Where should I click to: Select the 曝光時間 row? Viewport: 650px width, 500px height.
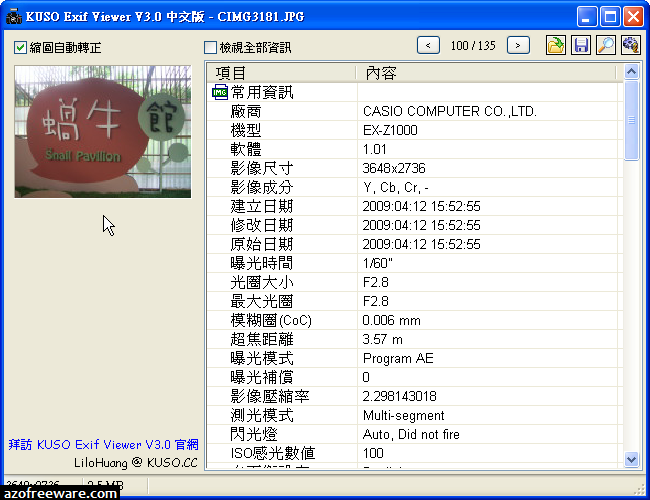click(415, 263)
